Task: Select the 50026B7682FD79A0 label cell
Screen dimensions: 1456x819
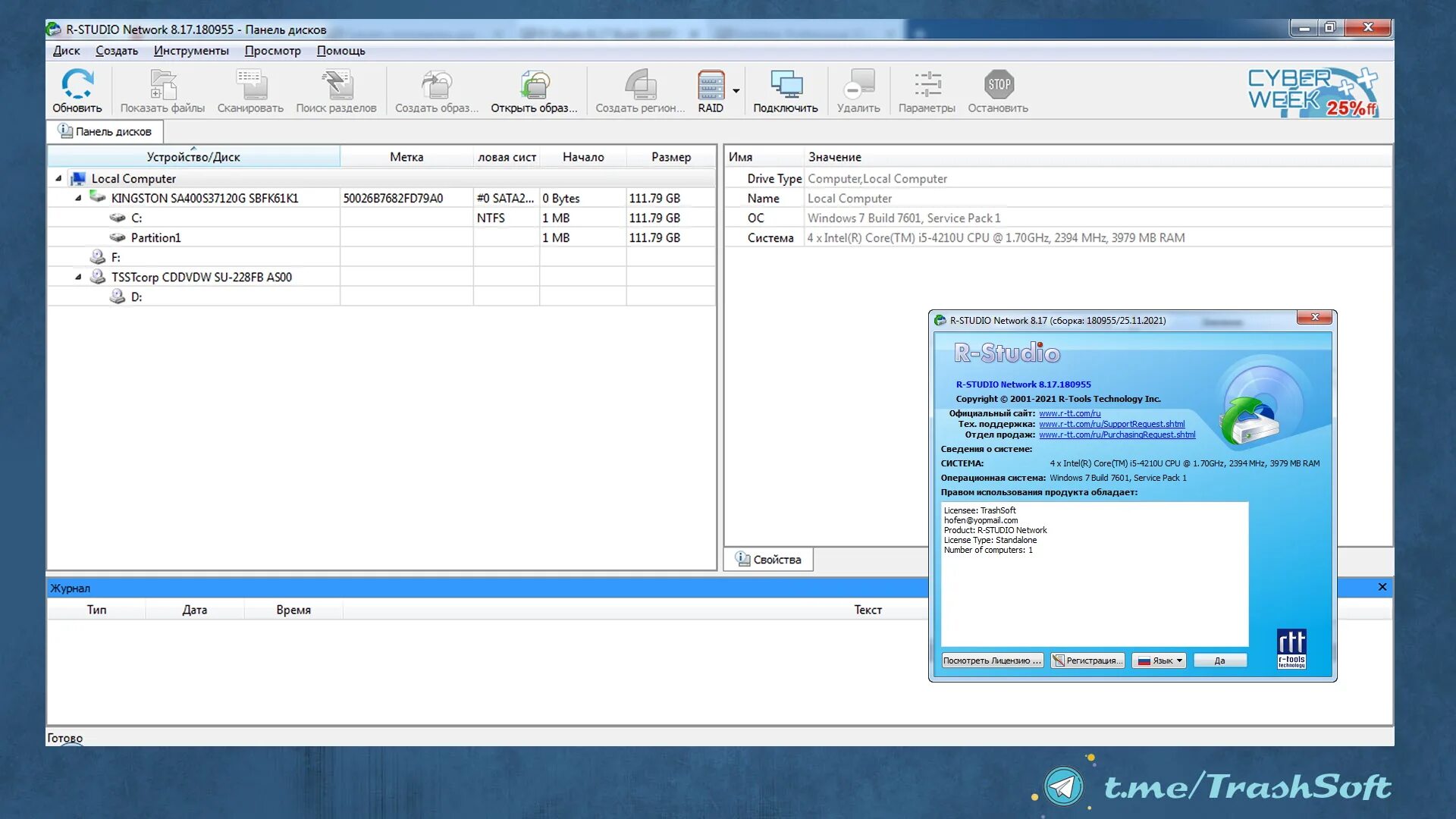Action: (406, 198)
